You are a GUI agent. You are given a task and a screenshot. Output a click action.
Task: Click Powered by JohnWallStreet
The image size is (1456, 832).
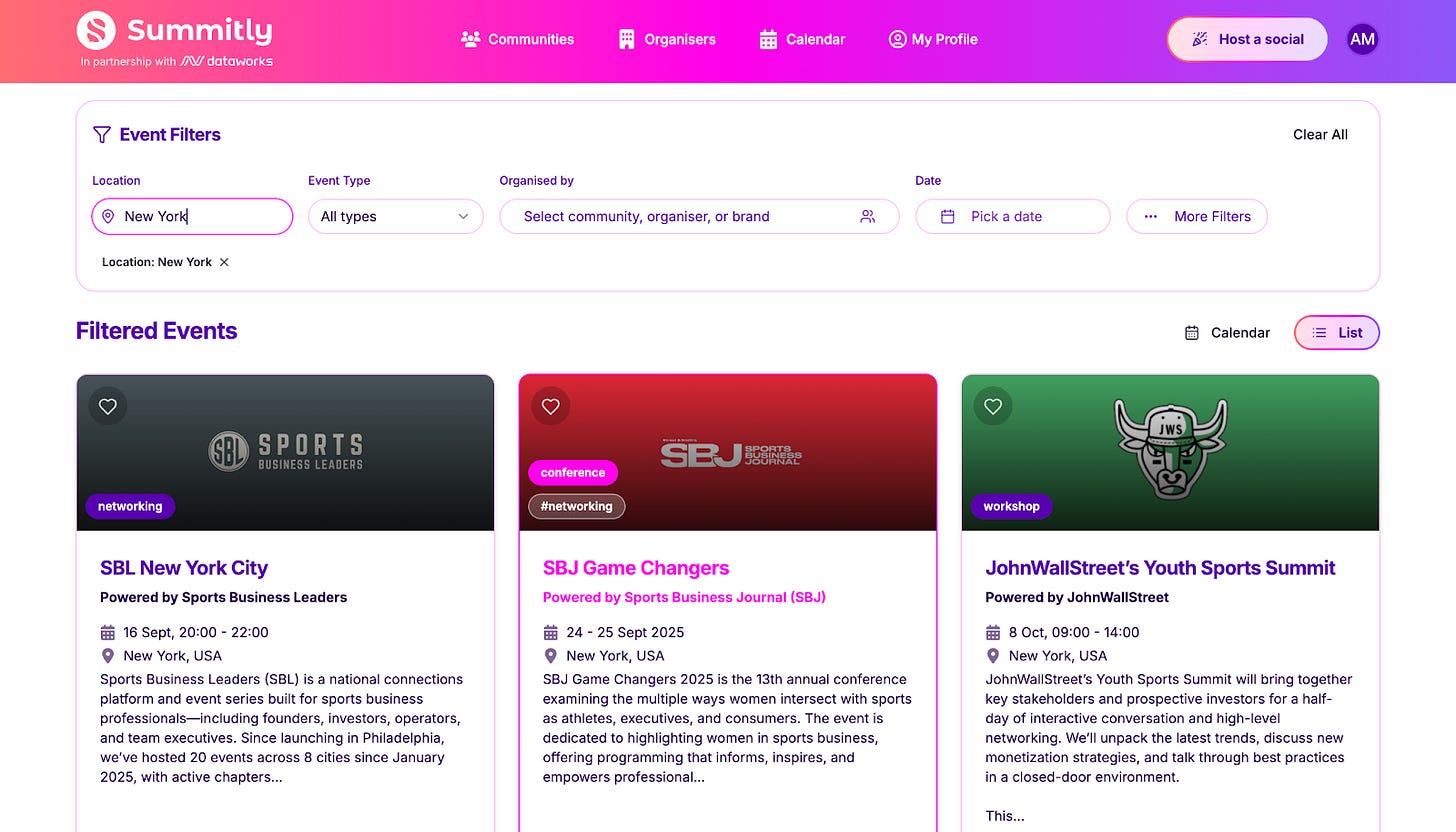(x=1077, y=597)
